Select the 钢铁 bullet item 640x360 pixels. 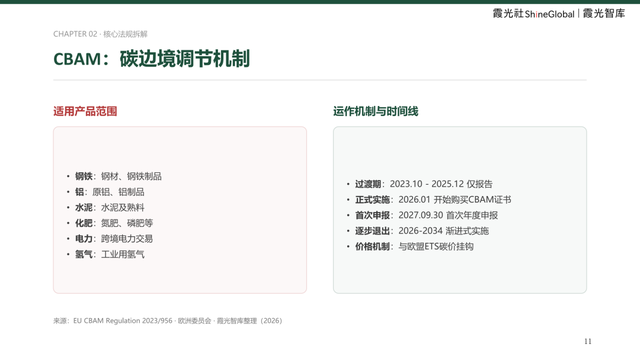pyautogui.click(x=114, y=176)
